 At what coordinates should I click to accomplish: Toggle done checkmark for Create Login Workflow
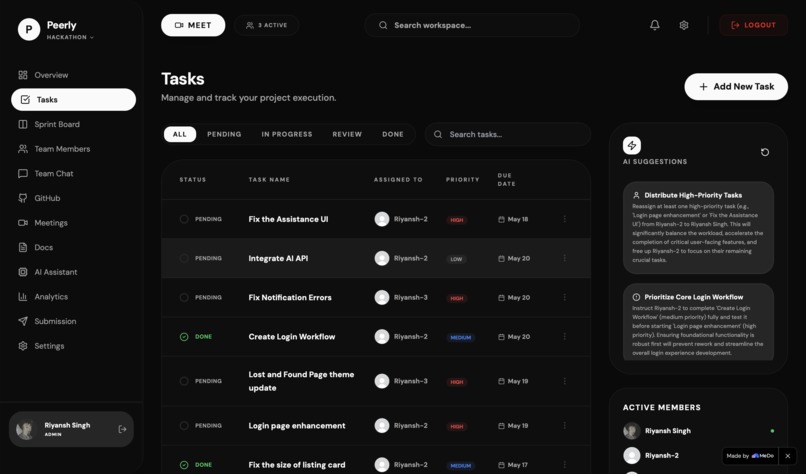pos(184,337)
